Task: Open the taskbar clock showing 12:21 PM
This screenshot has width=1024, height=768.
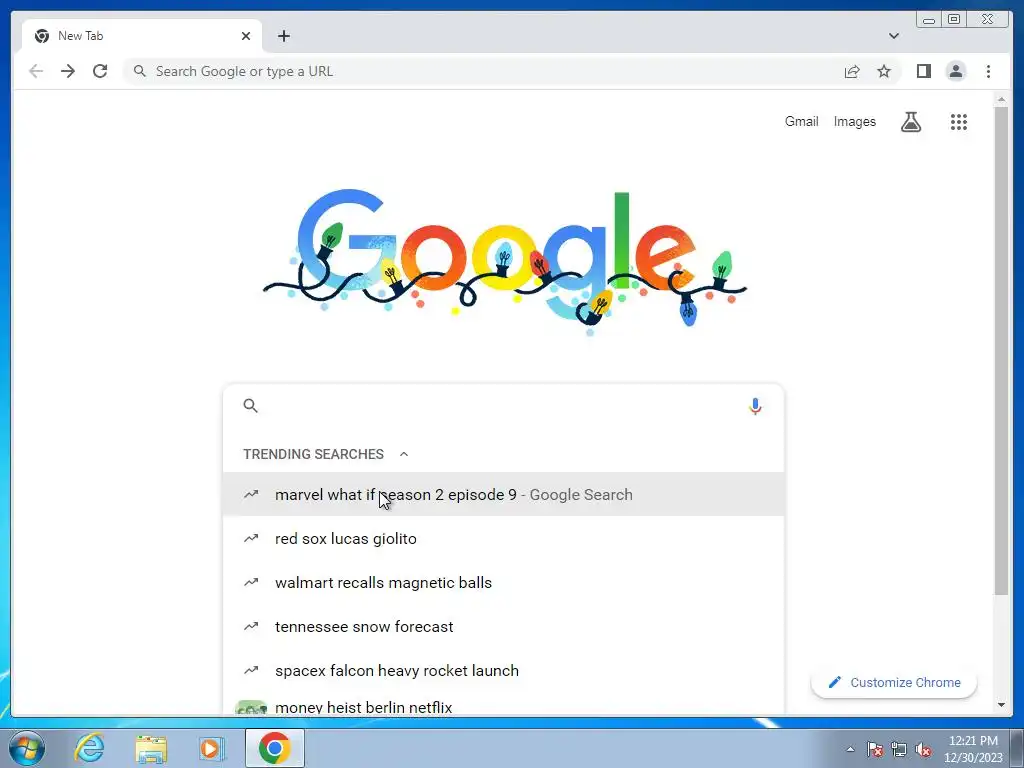Action: coord(973,749)
